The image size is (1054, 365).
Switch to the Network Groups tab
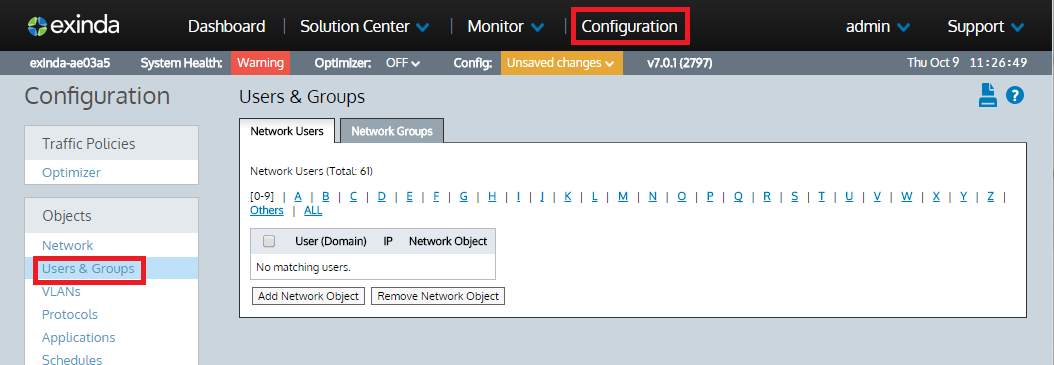tap(392, 131)
